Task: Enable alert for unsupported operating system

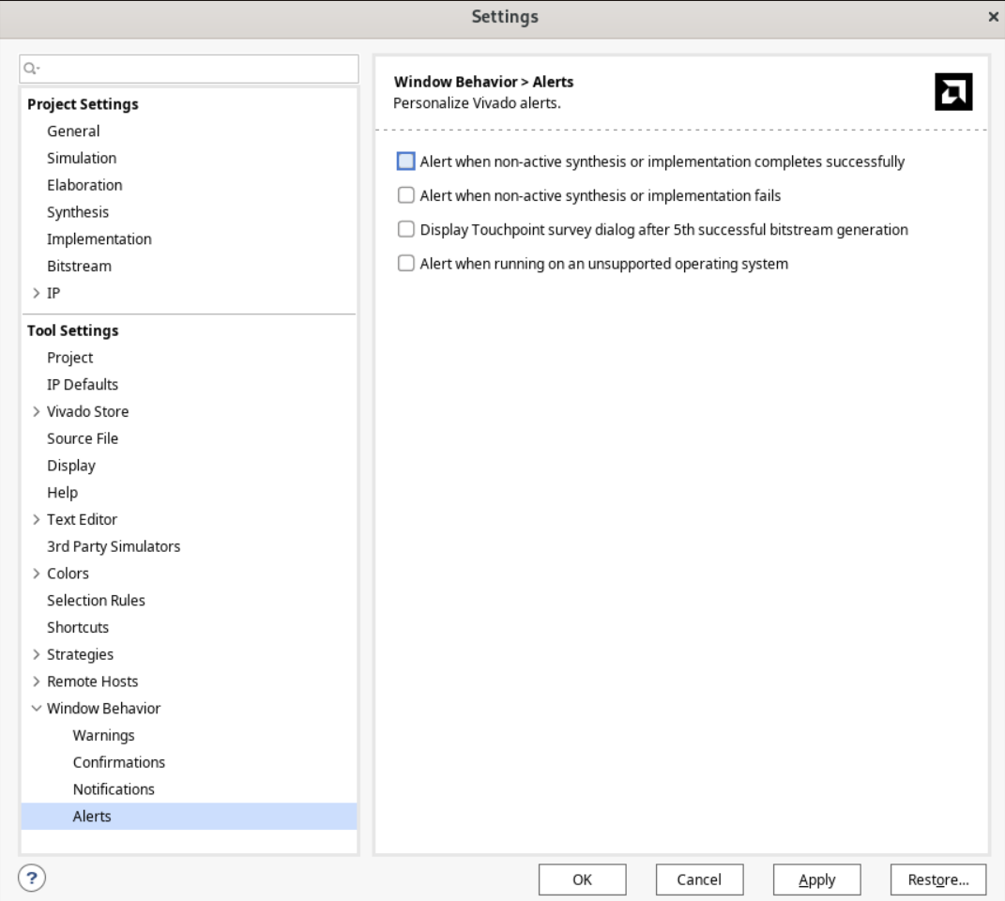Action: pyautogui.click(x=406, y=263)
